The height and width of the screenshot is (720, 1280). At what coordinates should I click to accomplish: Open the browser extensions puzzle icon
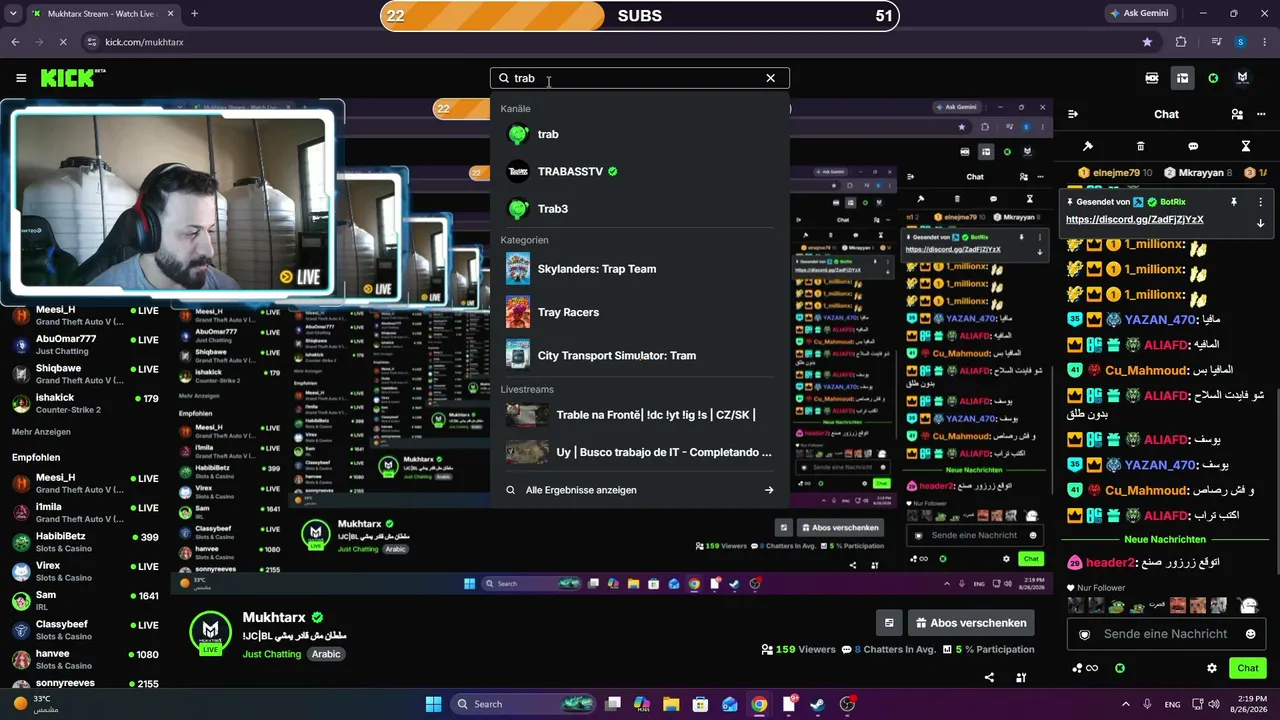point(1181,42)
